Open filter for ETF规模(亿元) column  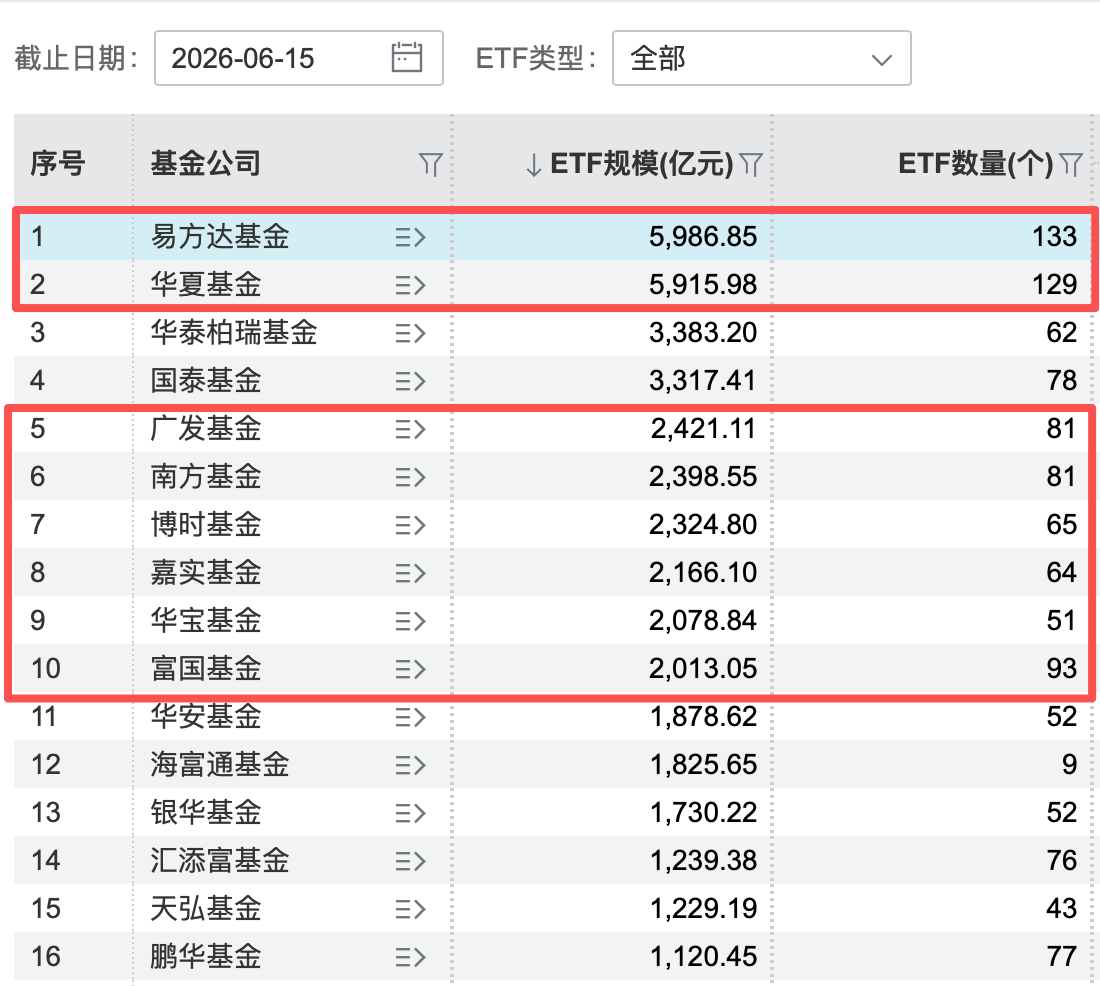coord(751,164)
